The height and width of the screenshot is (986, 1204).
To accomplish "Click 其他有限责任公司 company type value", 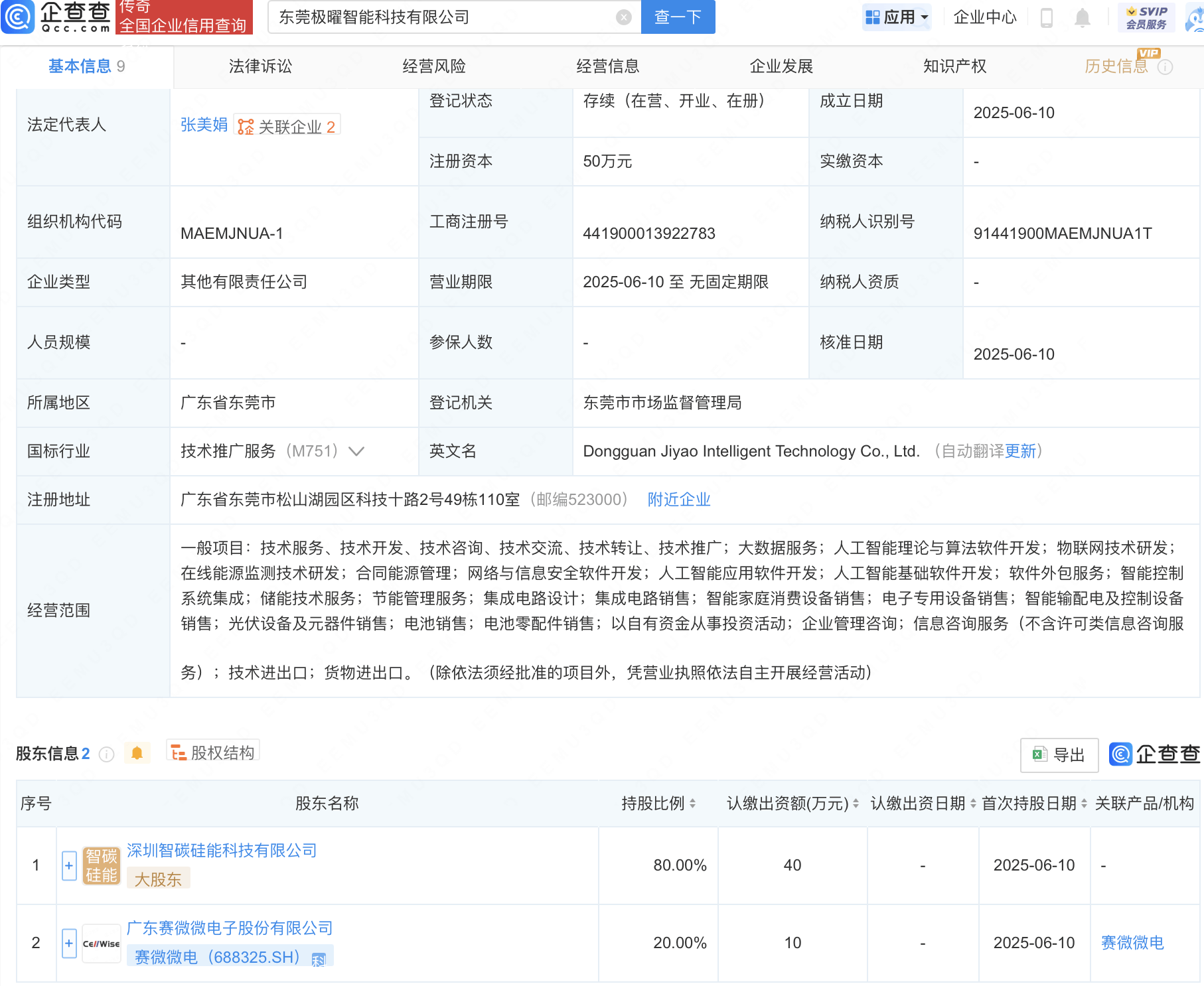I will (x=244, y=282).
